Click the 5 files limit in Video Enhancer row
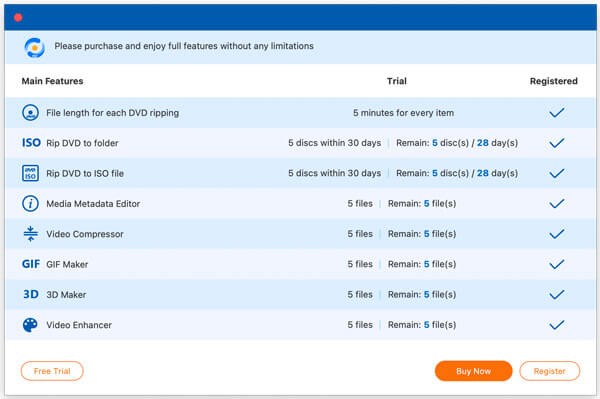This screenshot has width=600, height=399. point(360,325)
